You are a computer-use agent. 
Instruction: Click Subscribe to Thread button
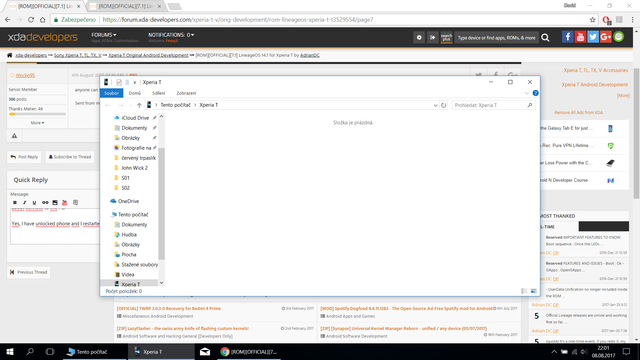click(x=70, y=157)
